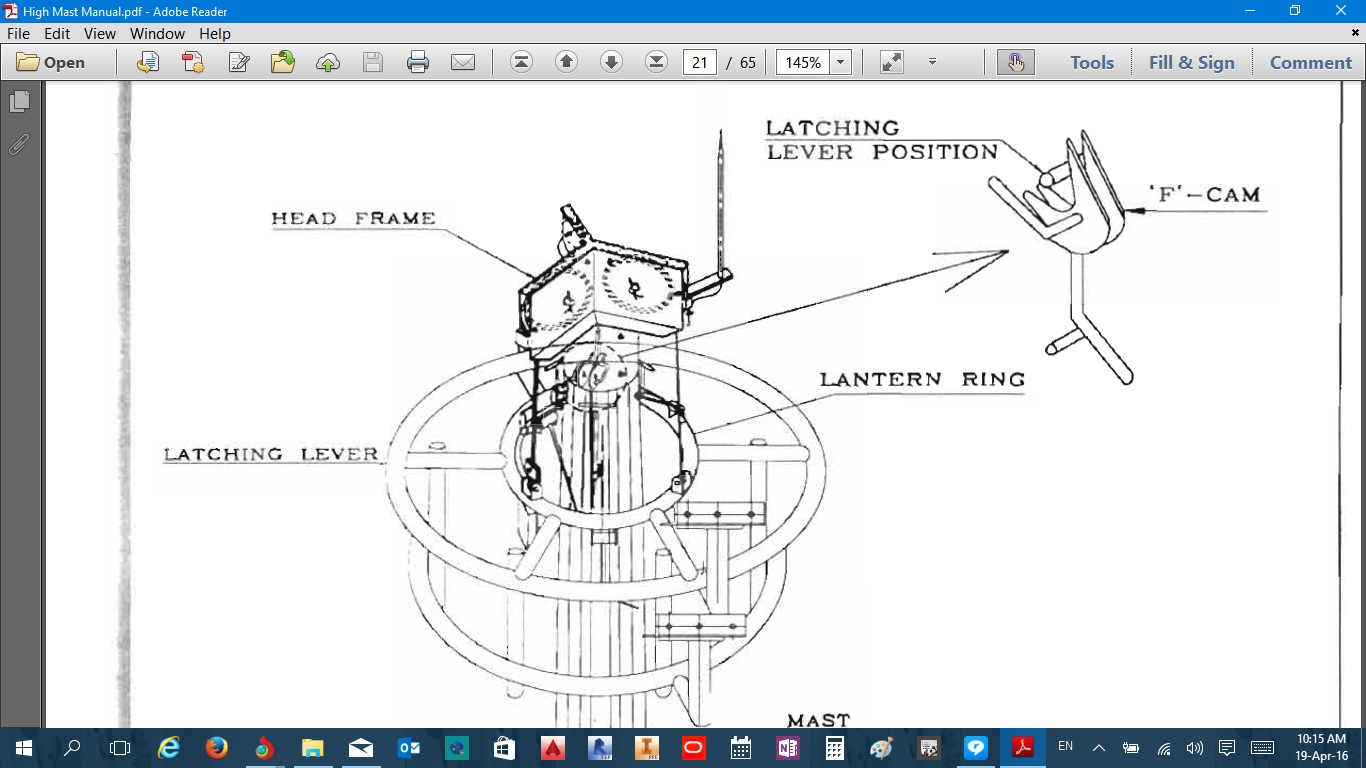Click the Adobe Reader taskbar icon
Screen dimensions: 1366x768
pyautogui.click(x=1022, y=748)
